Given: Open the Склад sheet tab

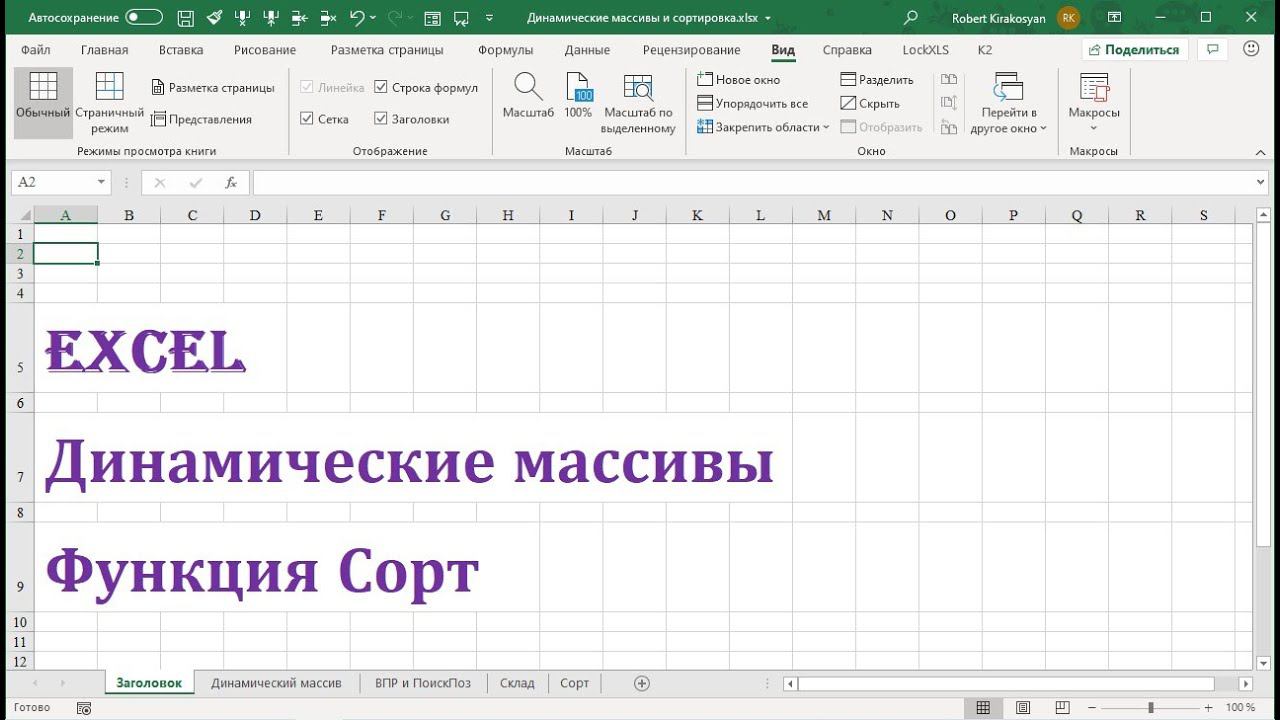Looking at the screenshot, I should (x=517, y=683).
